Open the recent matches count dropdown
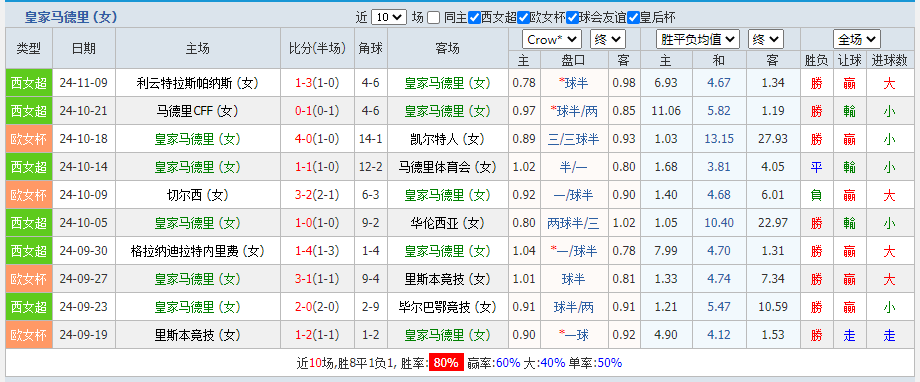This screenshot has width=920, height=382. (x=389, y=18)
